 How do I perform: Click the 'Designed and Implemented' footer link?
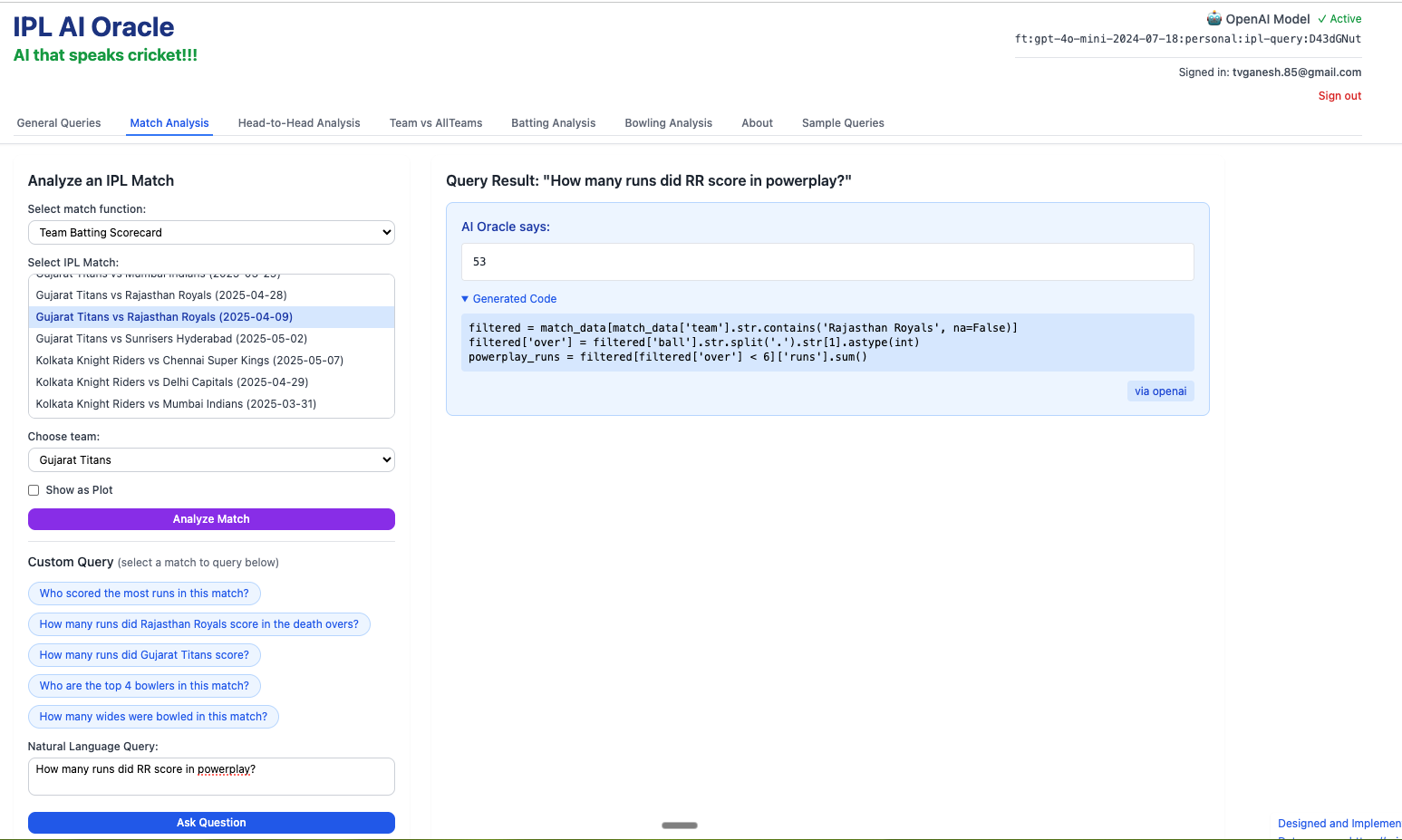[1338, 824]
